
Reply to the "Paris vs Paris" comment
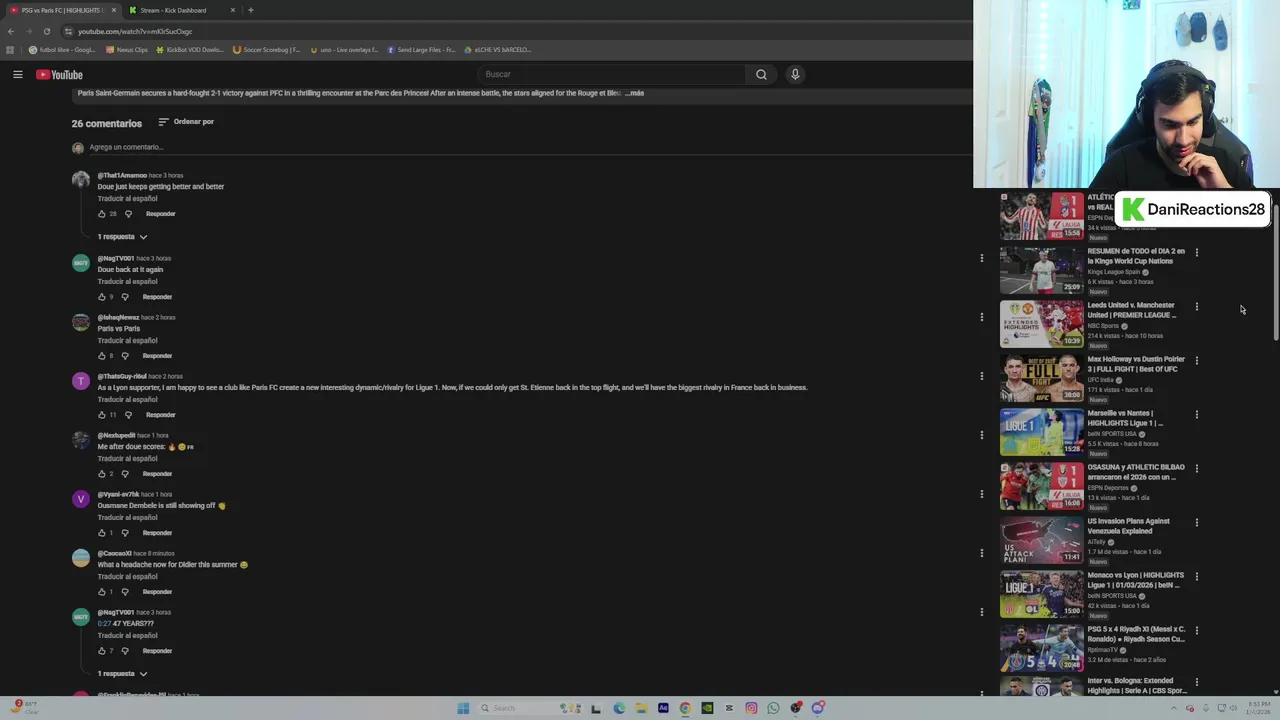click(x=157, y=356)
